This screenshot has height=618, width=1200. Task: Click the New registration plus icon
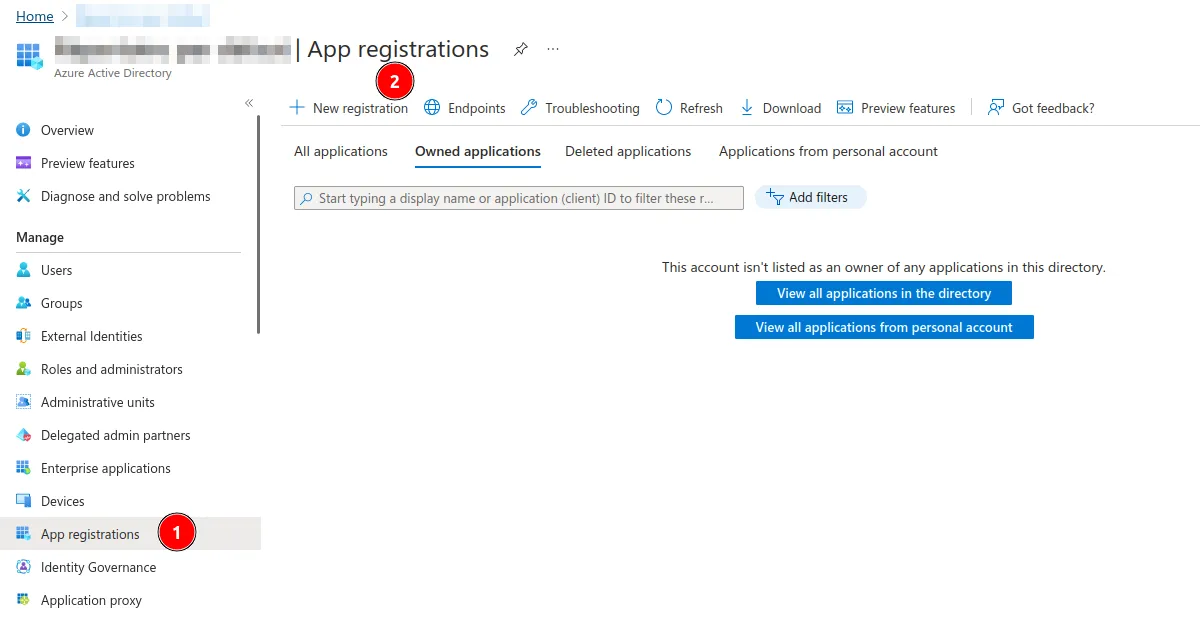296,108
